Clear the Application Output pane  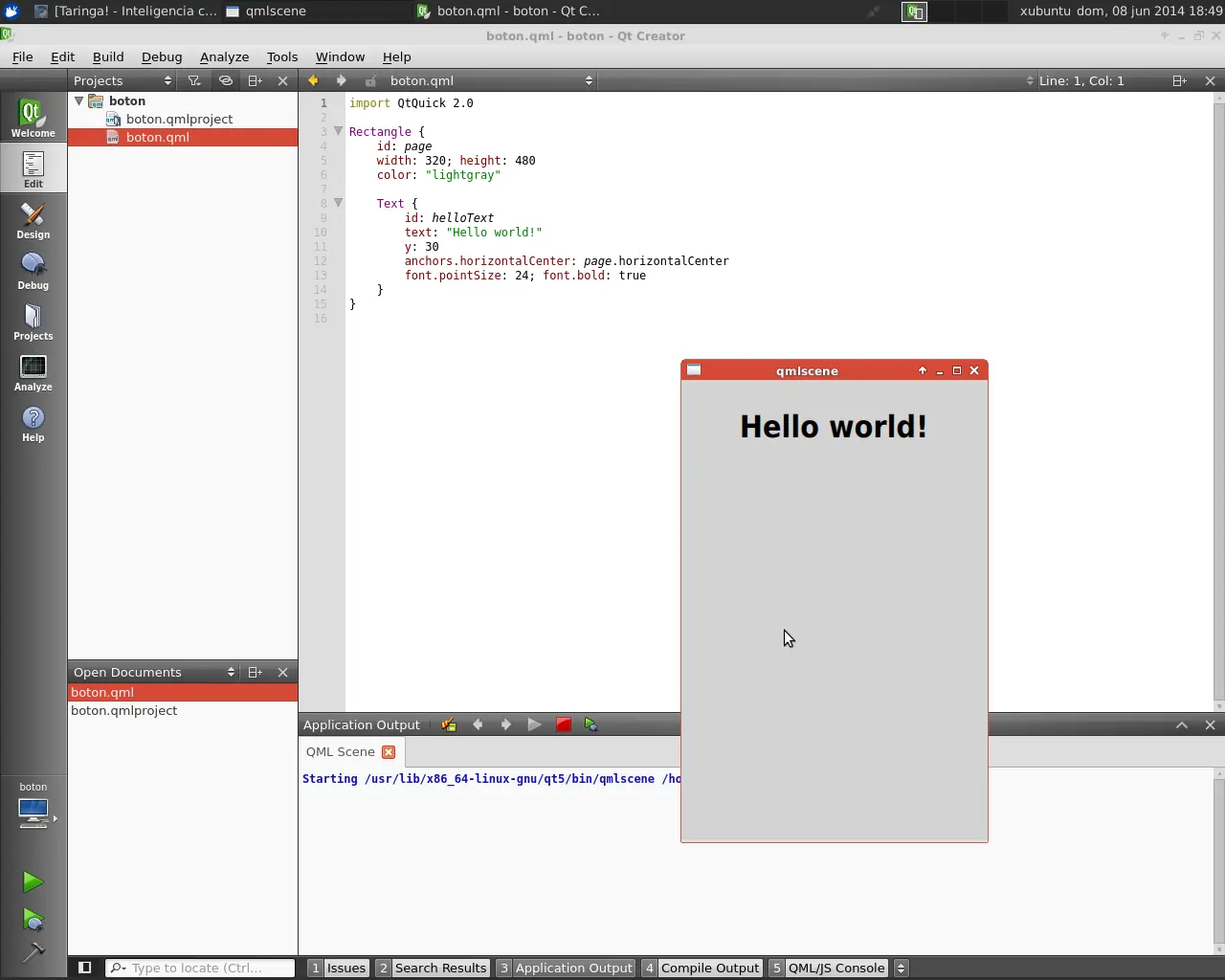pos(448,725)
